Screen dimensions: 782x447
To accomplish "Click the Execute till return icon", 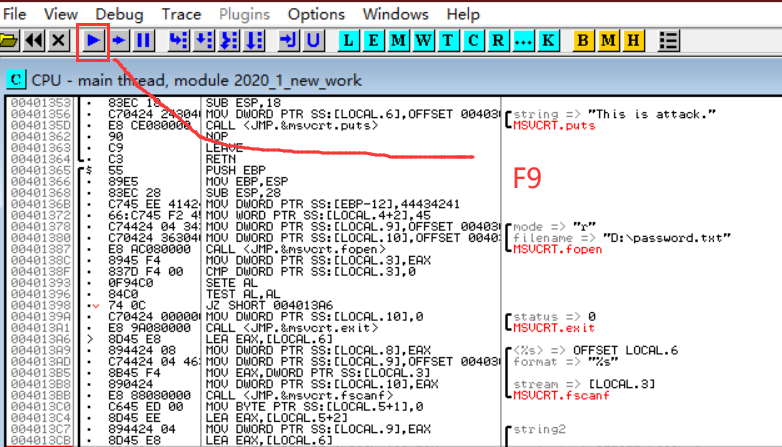I will click(x=288, y=40).
